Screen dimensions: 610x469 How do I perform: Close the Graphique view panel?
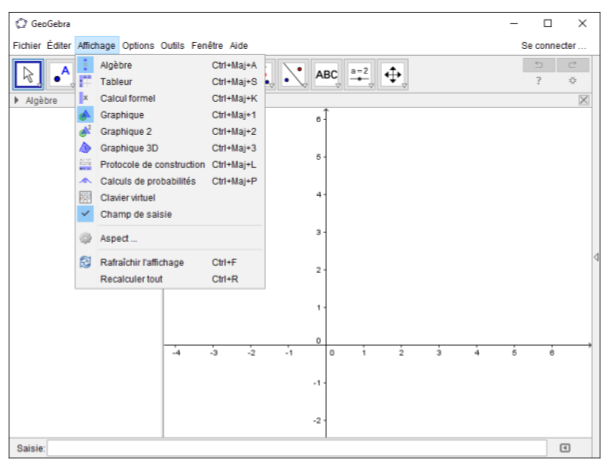(584, 100)
